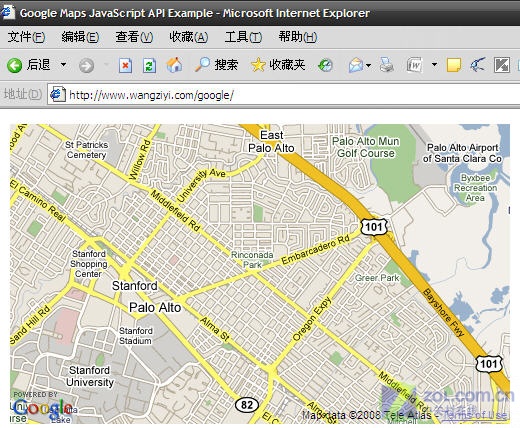The height and width of the screenshot is (428, 520).
Task: Print the page using printer icon
Action: tap(387, 65)
